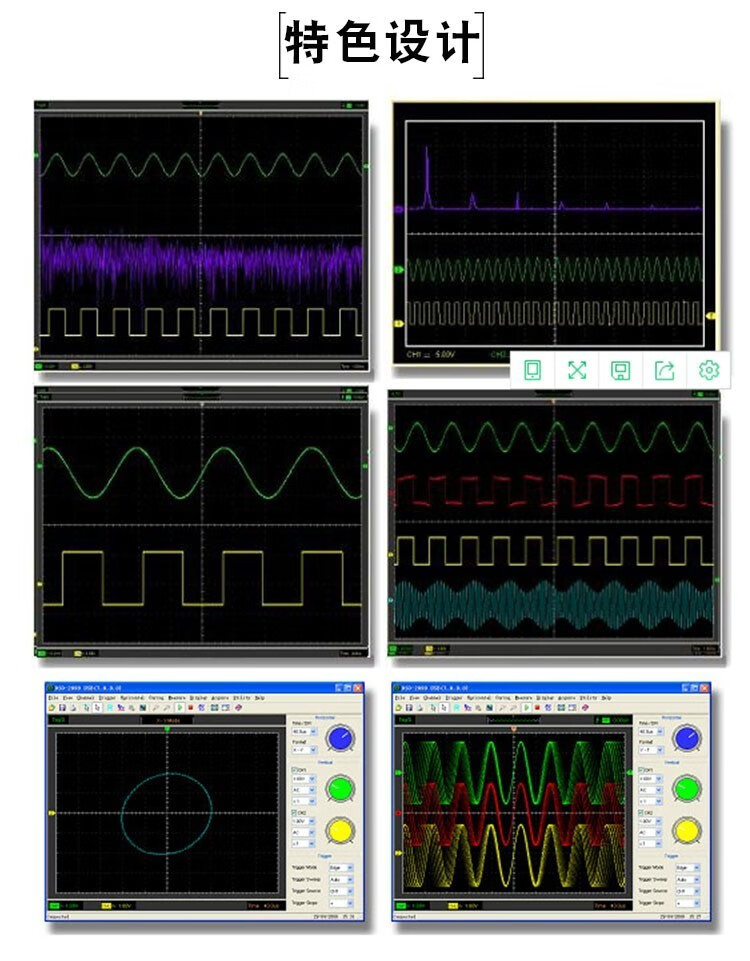This screenshot has width=750, height=961.
Task: Open the File menu in the ellipse scope window
Action: pyautogui.click(x=51, y=697)
